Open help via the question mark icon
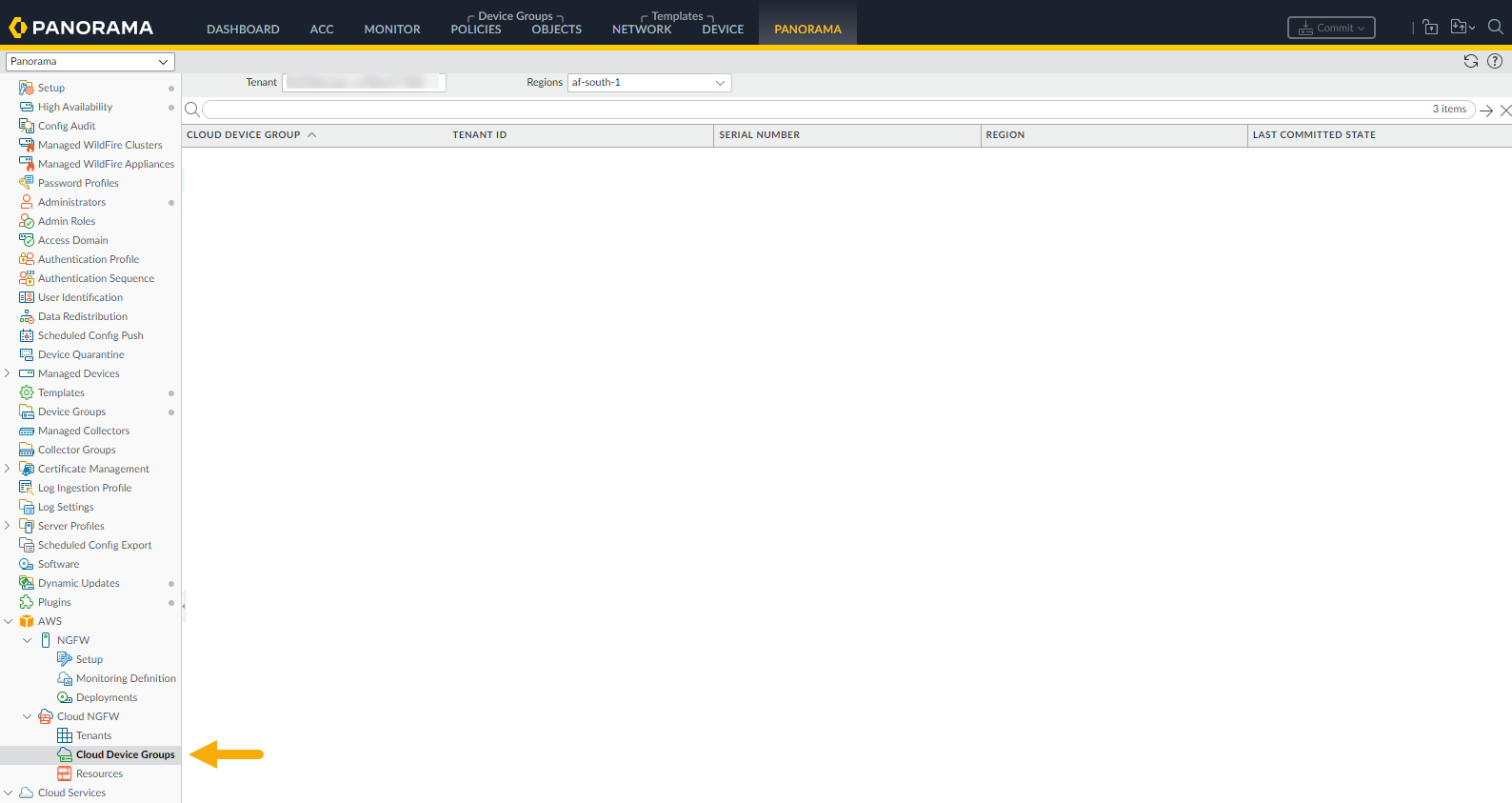 (x=1495, y=61)
